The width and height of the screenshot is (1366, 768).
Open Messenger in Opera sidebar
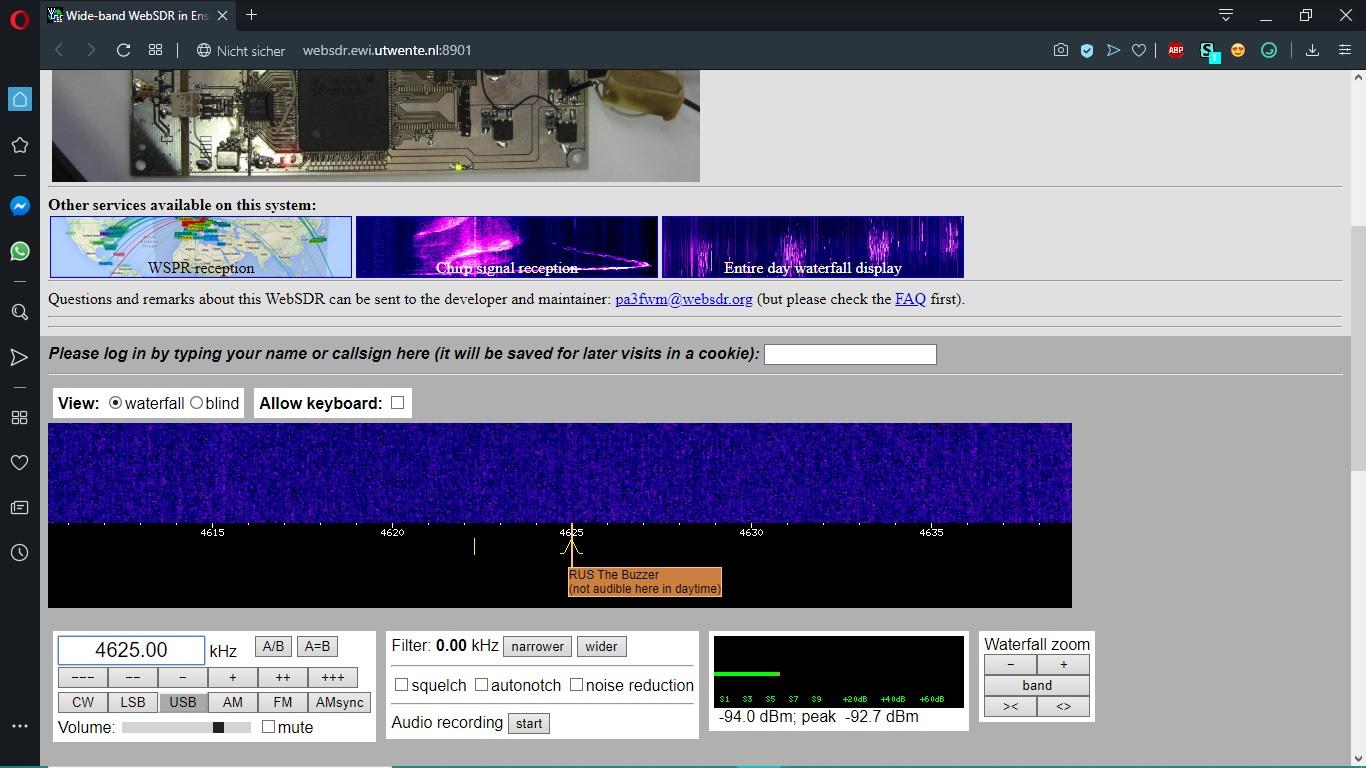click(20, 205)
